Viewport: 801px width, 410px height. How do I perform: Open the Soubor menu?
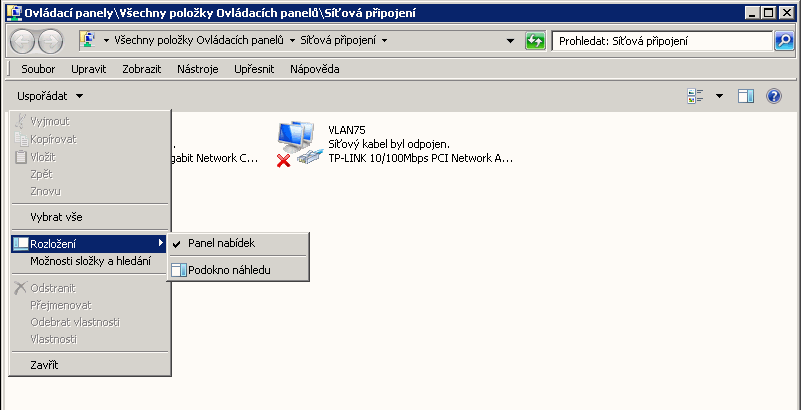coord(38,69)
